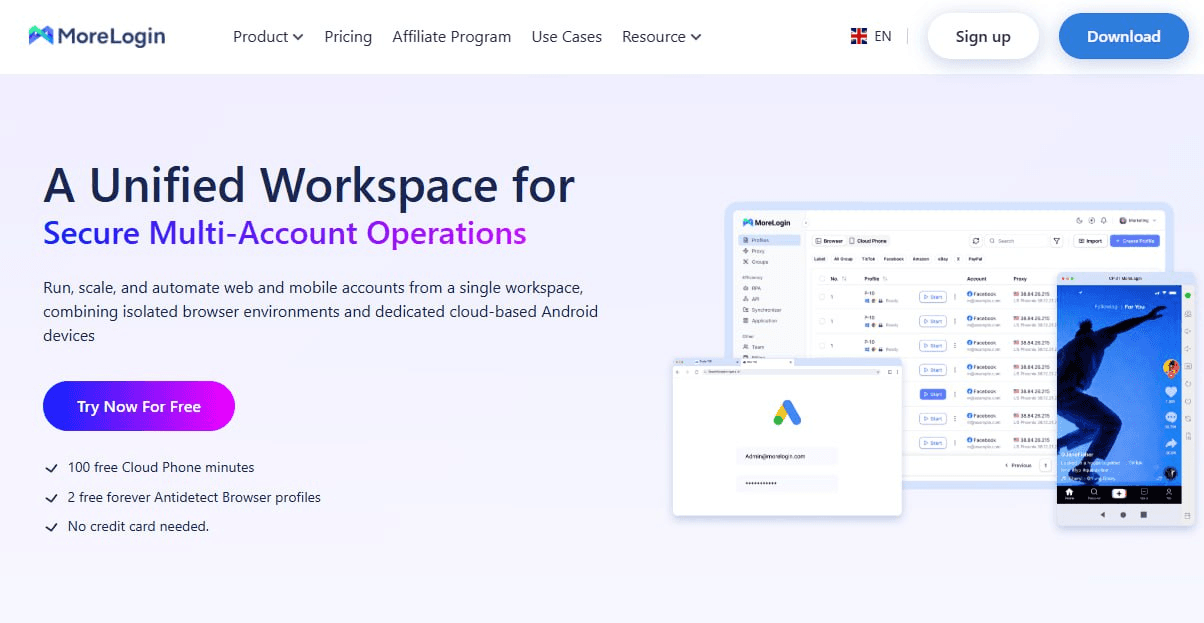Click the '100 free Cloud Phone minutes' text
Screen dimensions: 1204x623
click(x=161, y=467)
